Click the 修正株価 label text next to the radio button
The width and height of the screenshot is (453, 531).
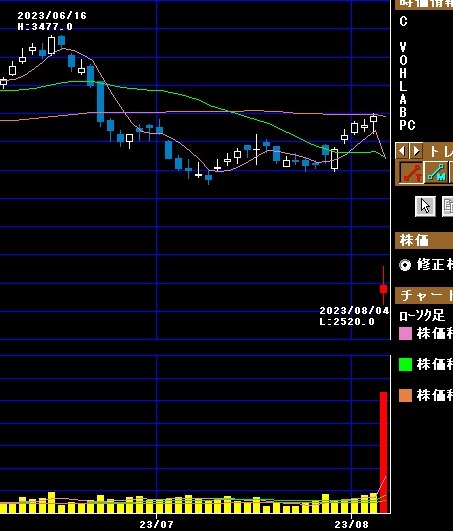[x=435, y=264]
